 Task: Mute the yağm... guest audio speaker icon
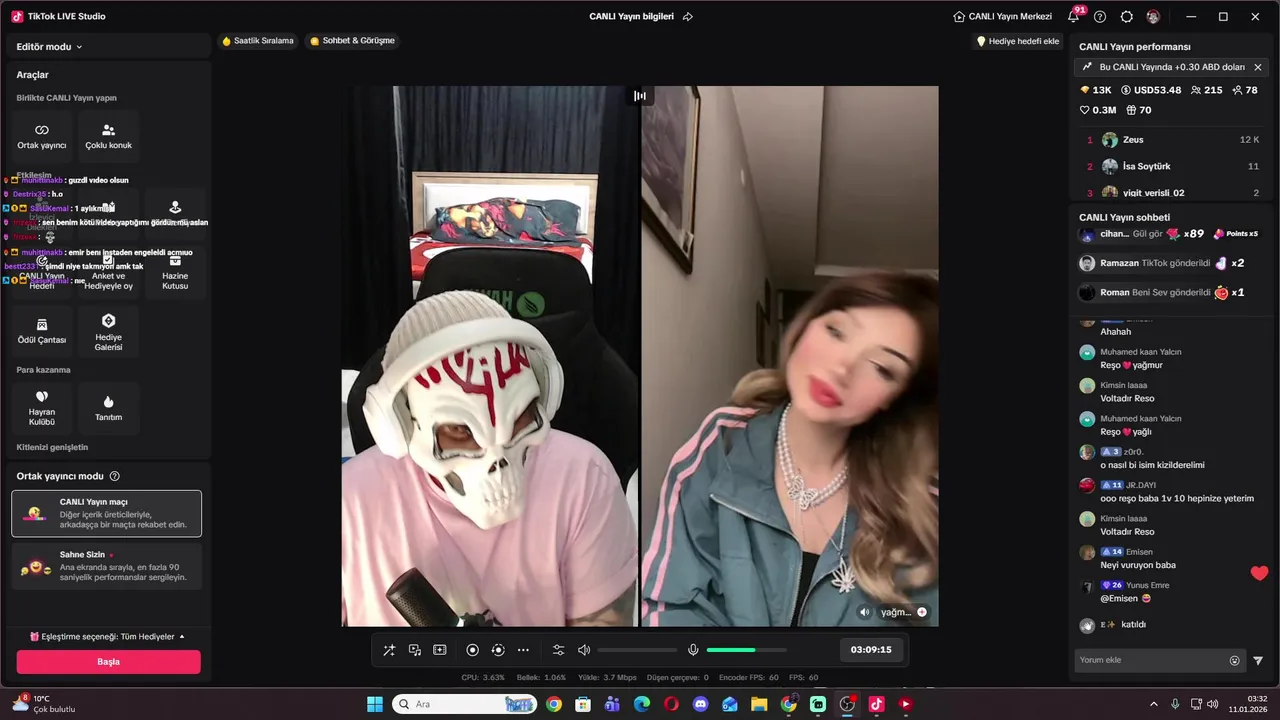pos(865,612)
